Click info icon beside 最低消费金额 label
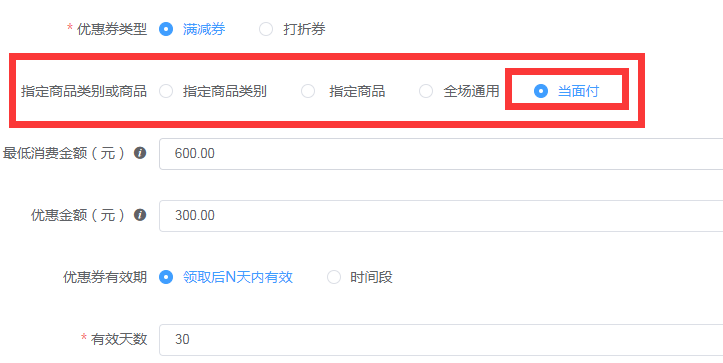 click(140, 153)
